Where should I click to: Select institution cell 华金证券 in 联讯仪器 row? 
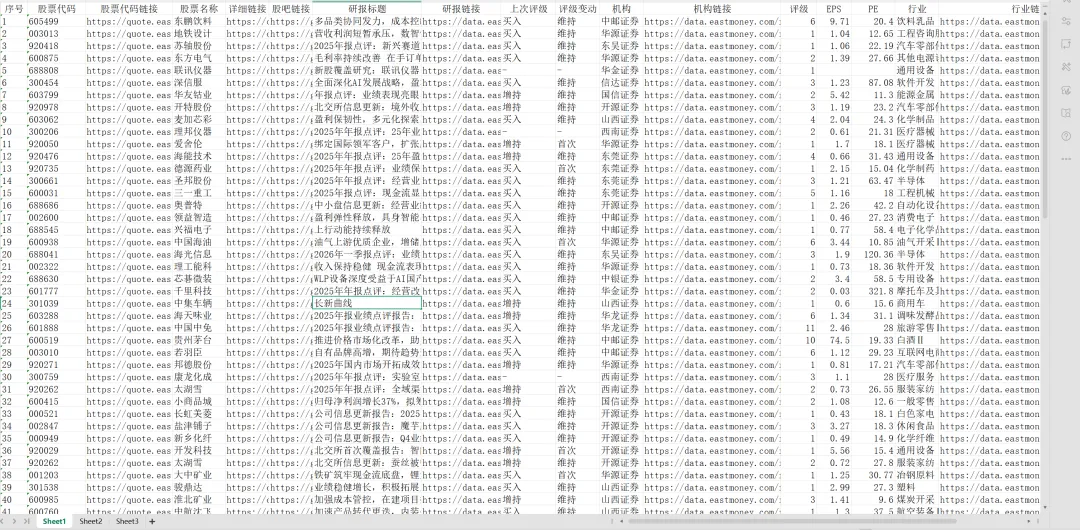621,70
